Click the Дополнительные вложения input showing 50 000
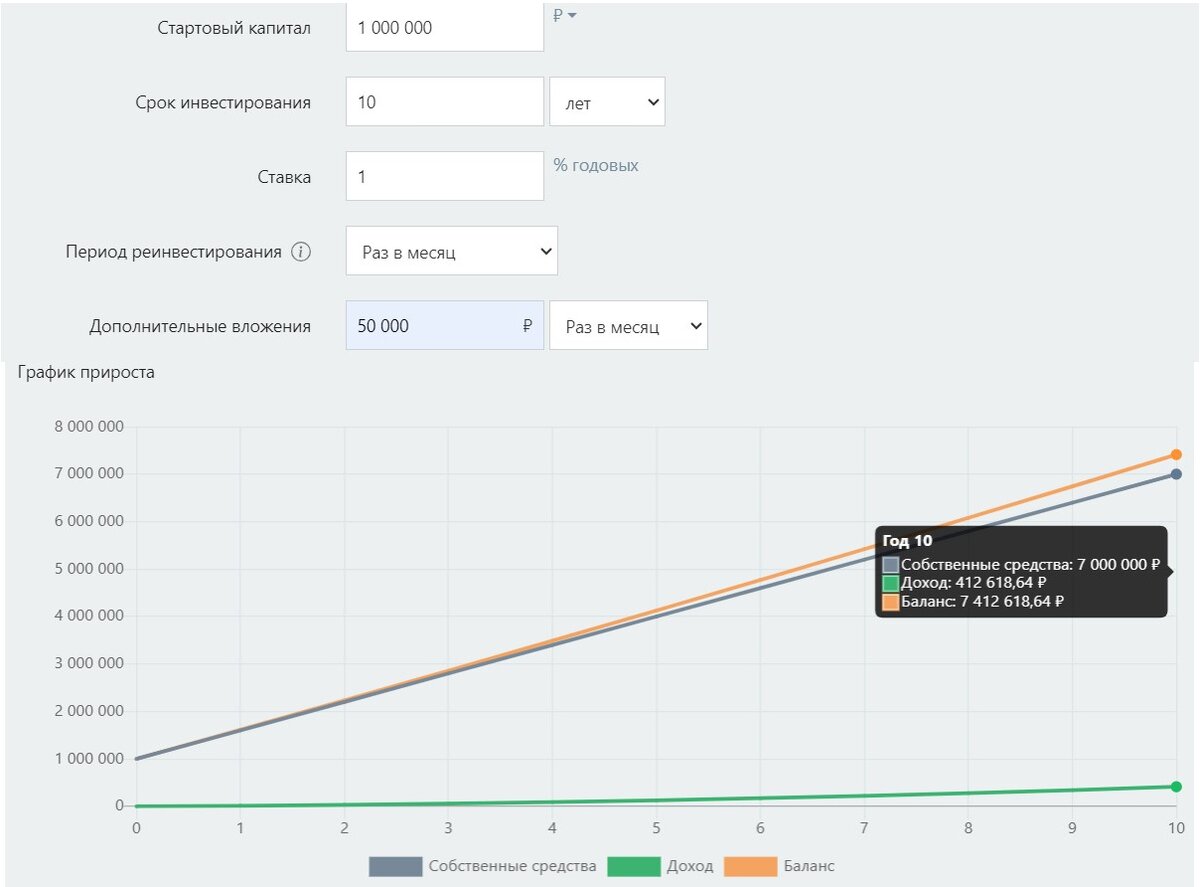Image resolution: width=1200 pixels, height=887 pixels. pyautogui.click(x=445, y=326)
